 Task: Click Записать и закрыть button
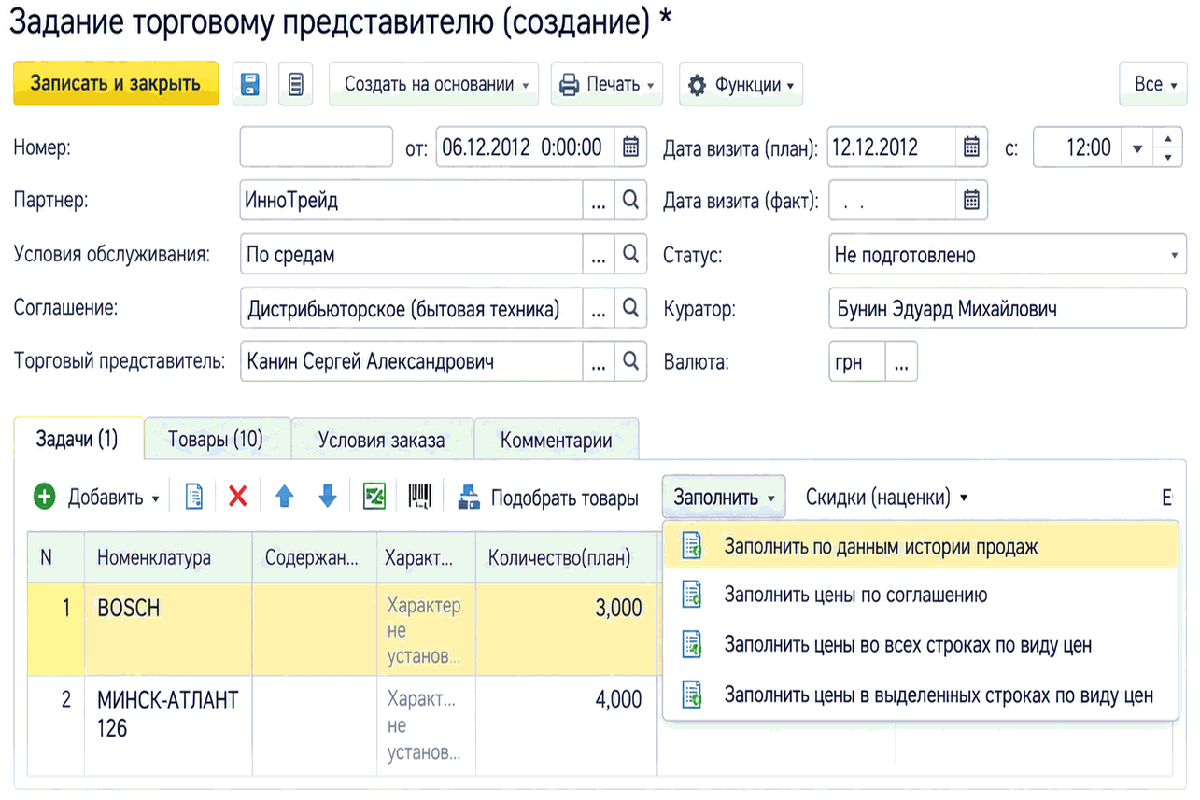115,84
